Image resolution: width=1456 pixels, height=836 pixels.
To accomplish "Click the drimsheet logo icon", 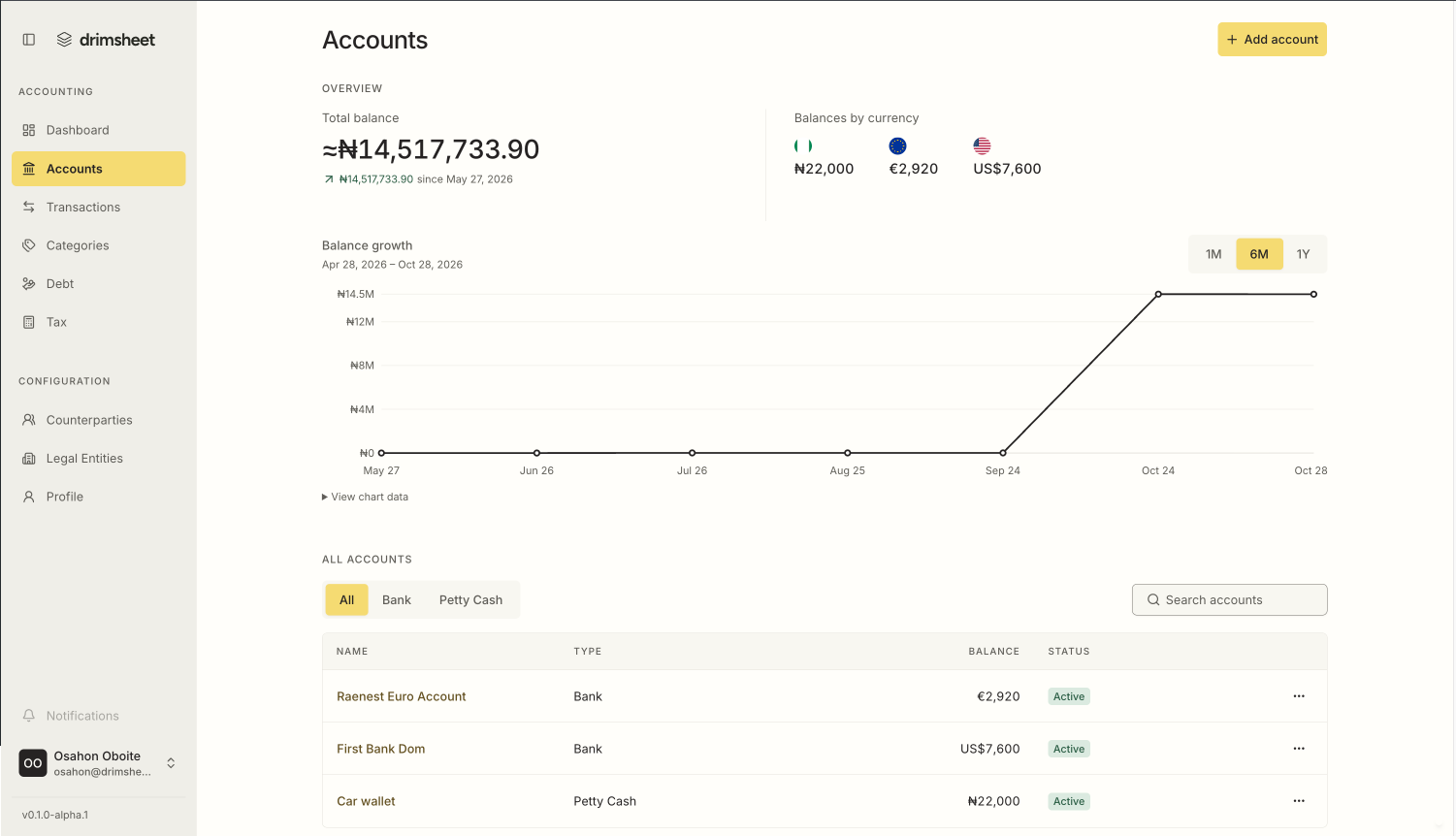I will (64, 40).
